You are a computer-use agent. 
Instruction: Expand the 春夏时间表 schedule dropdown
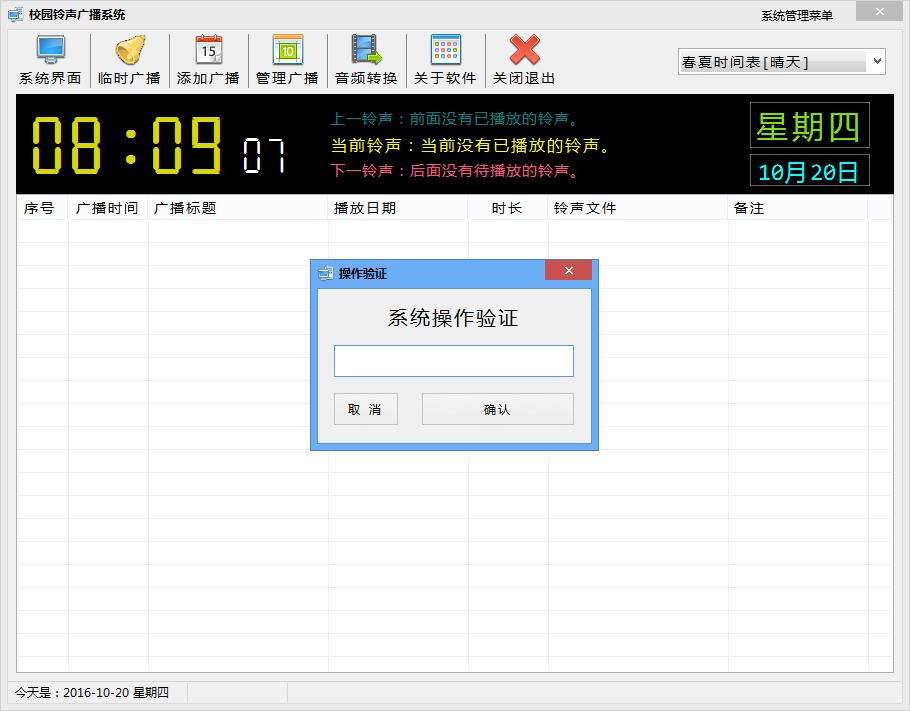point(877,62)
